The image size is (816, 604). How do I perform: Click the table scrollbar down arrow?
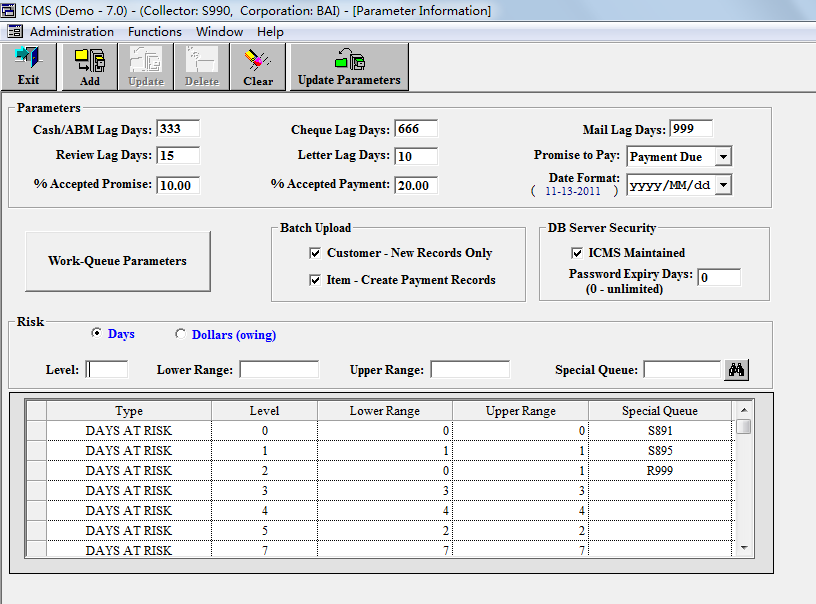pyautogui.click(x=744, y=548)
